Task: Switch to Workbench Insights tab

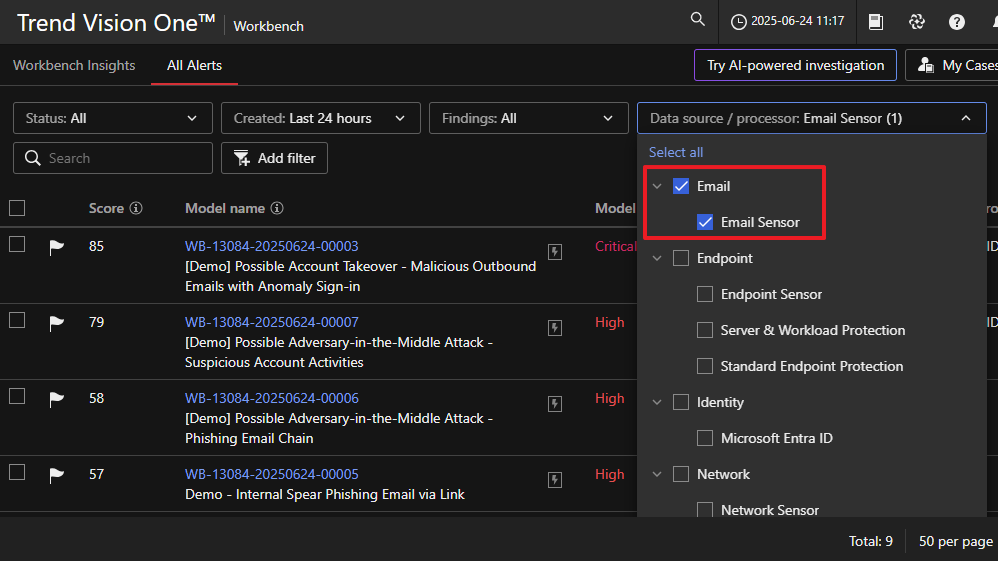Action: pos(74,65)
